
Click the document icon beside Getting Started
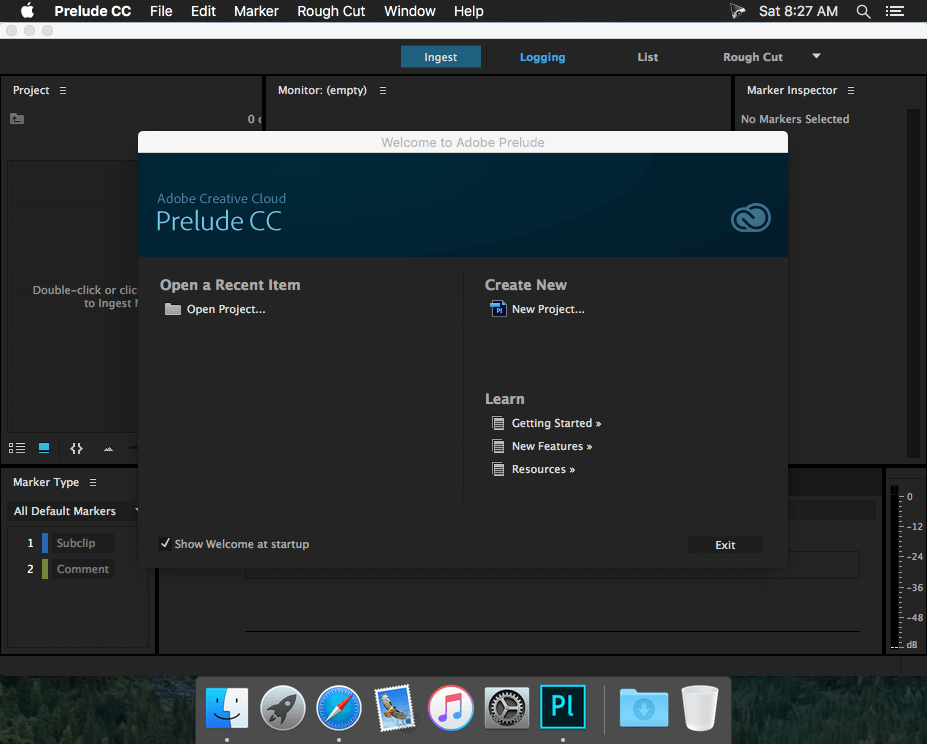[x=498, y=423]
